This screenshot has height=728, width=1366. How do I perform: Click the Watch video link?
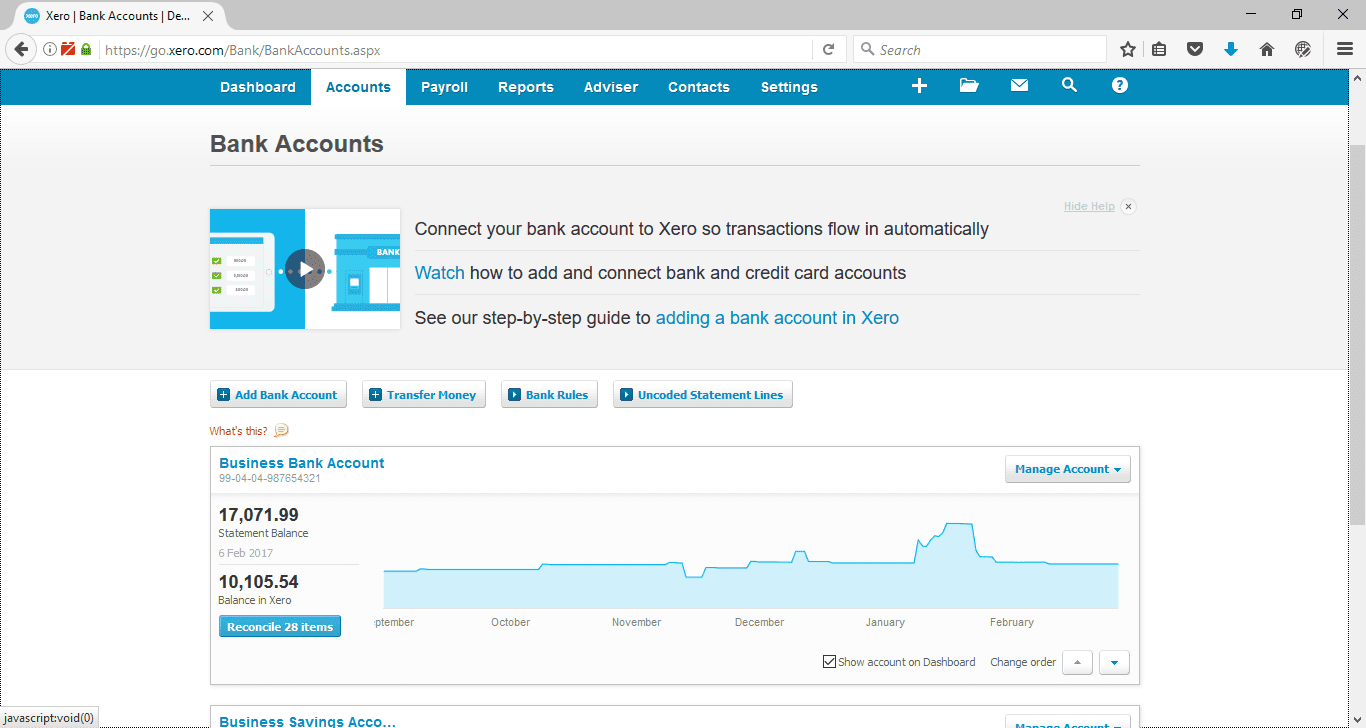(x=440, y=273)
